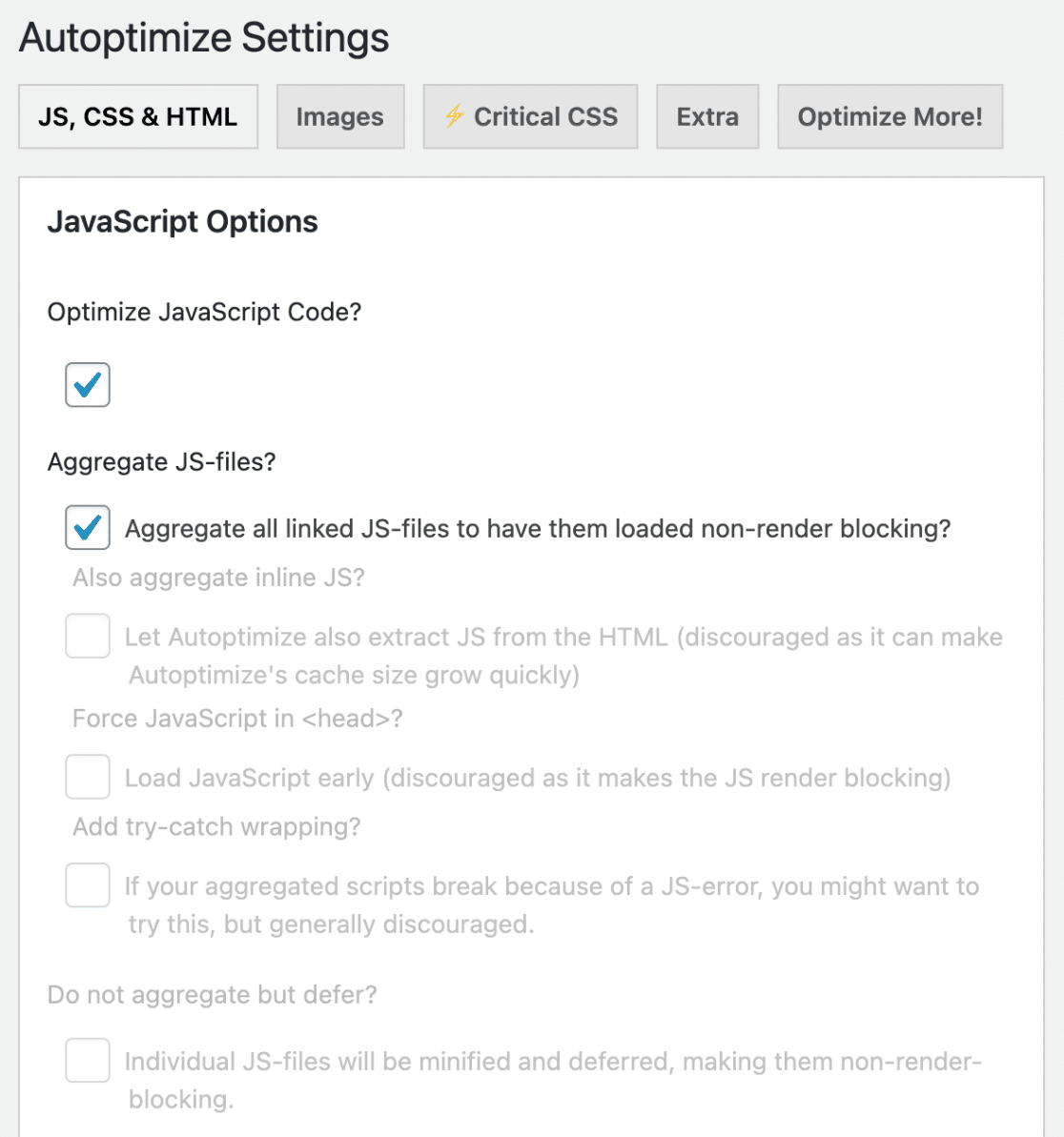
Task: Go to the Extra tab
Action: pyautogui.click(x=707, y=116)
